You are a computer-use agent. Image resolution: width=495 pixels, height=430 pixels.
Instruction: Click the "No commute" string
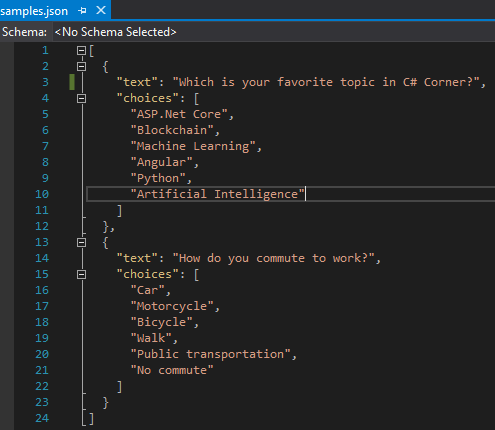tap(172, 370)
